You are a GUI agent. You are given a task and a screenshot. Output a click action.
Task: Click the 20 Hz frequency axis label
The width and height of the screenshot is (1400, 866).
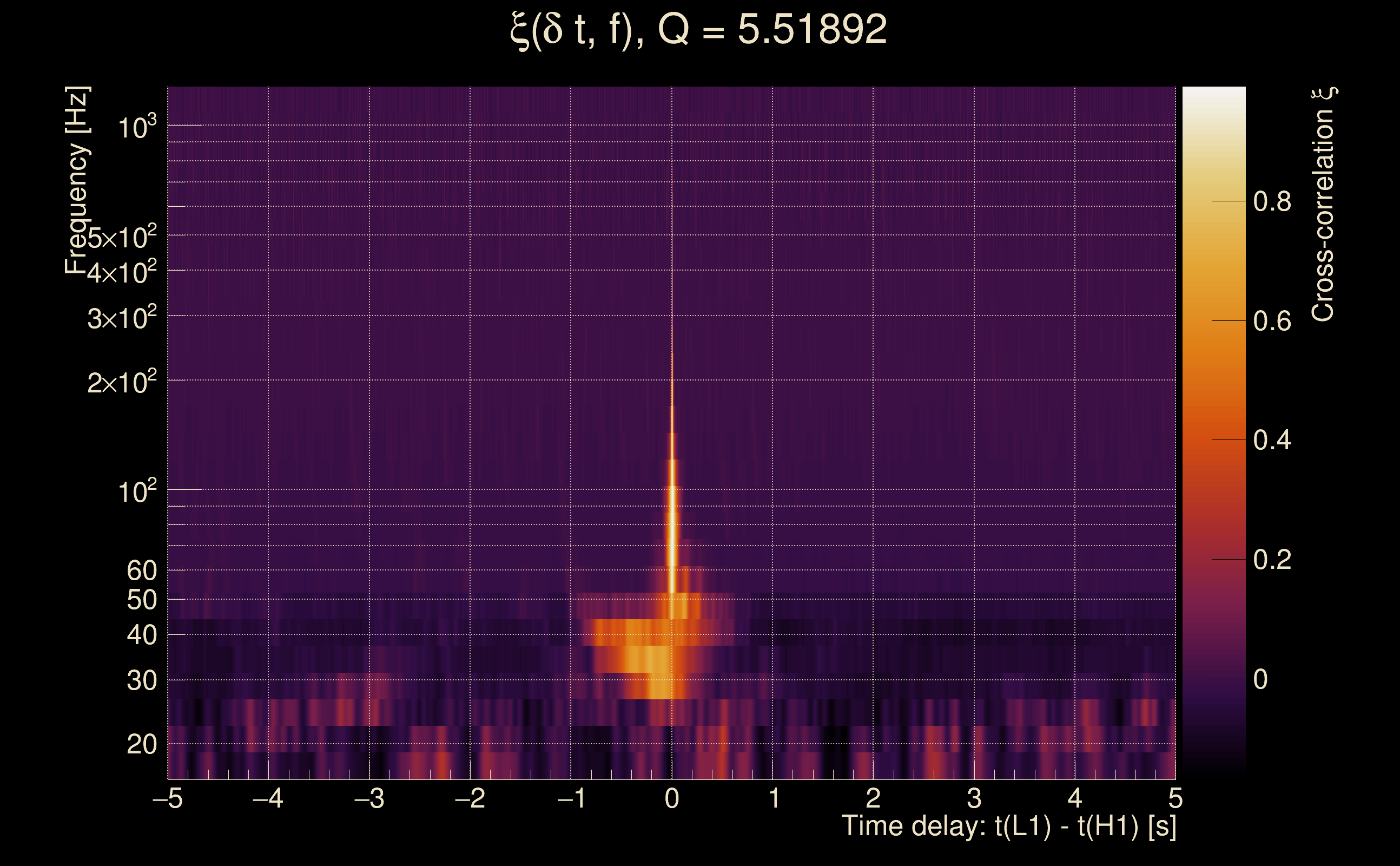click(x=141, y=745)
